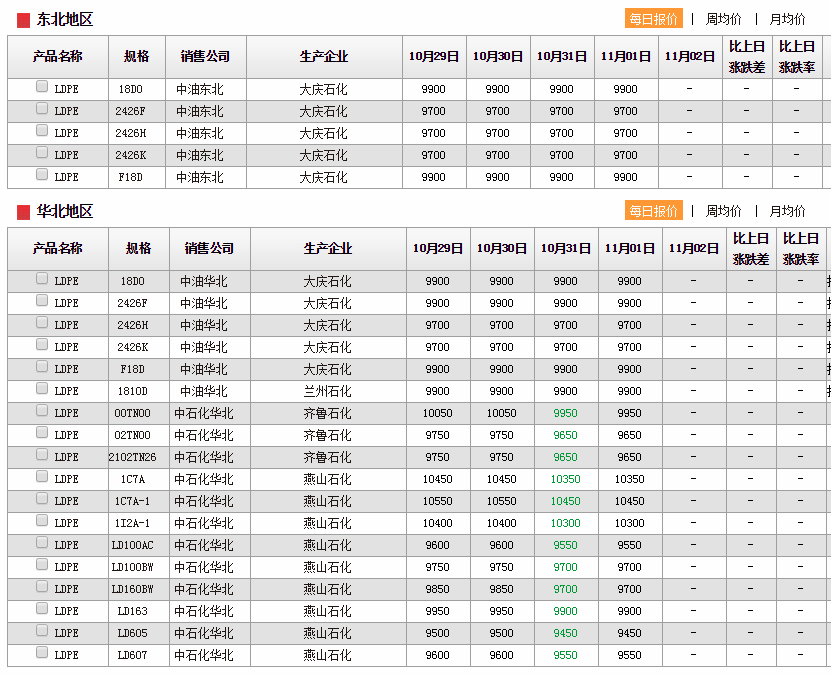This screenshot has height=674, width=831.
Task: Click the 生产企业 header in 华北地区 table
Action: (328, 249)
